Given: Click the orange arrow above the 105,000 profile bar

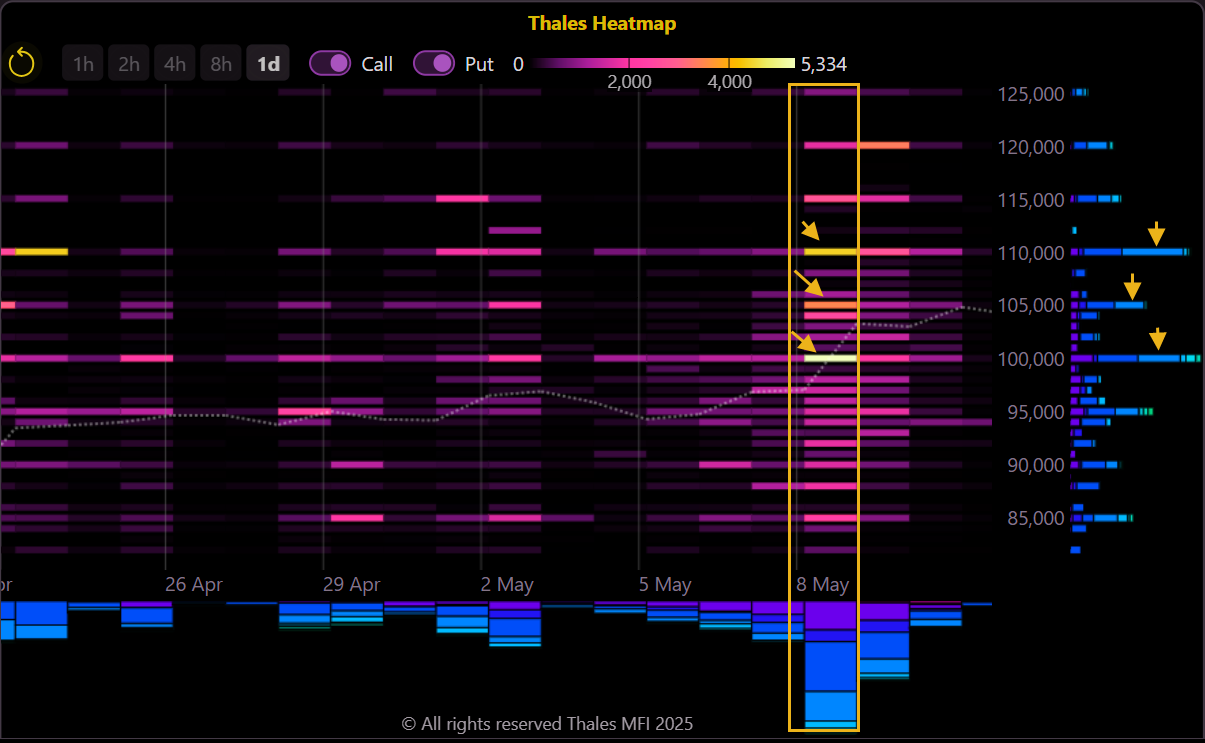Looking at the screenshot, I should pos(1132,286).
